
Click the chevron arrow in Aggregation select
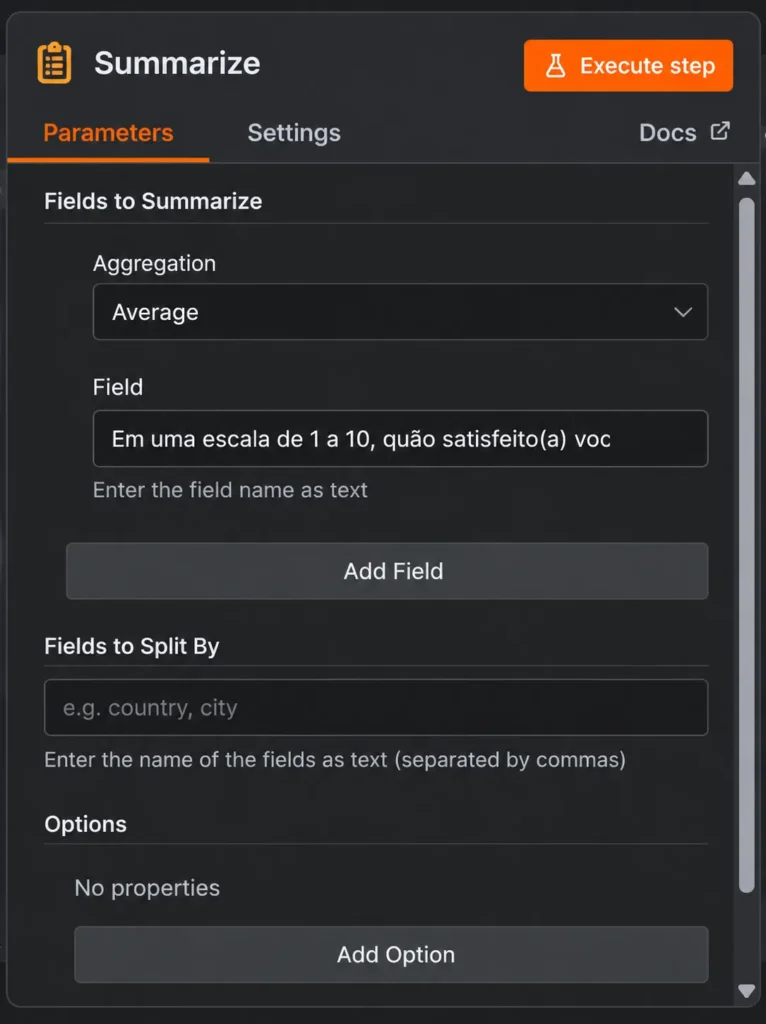click(683, 312)
